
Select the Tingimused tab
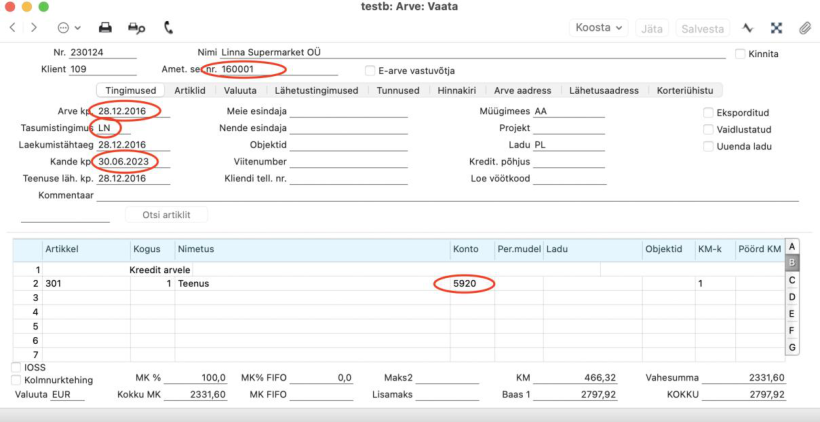pyautogui.click(x=131, y=90)
